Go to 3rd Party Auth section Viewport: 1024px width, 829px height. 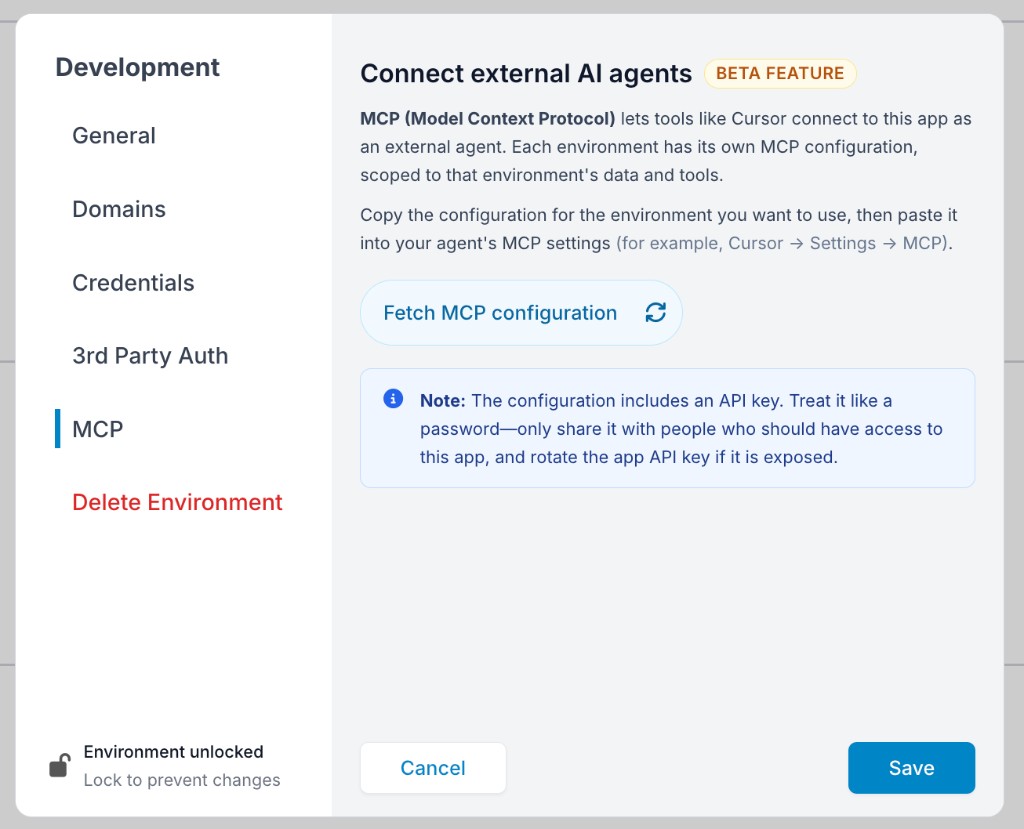(150, 356)
